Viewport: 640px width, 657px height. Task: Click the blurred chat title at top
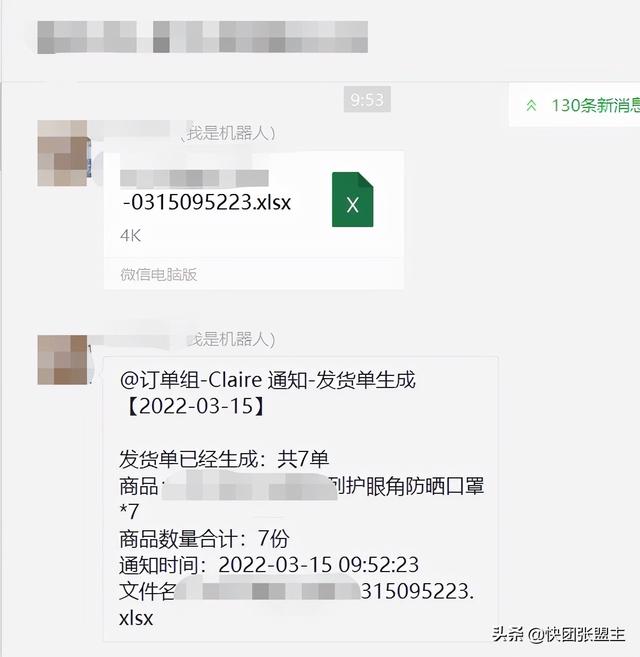pos(202,37)
